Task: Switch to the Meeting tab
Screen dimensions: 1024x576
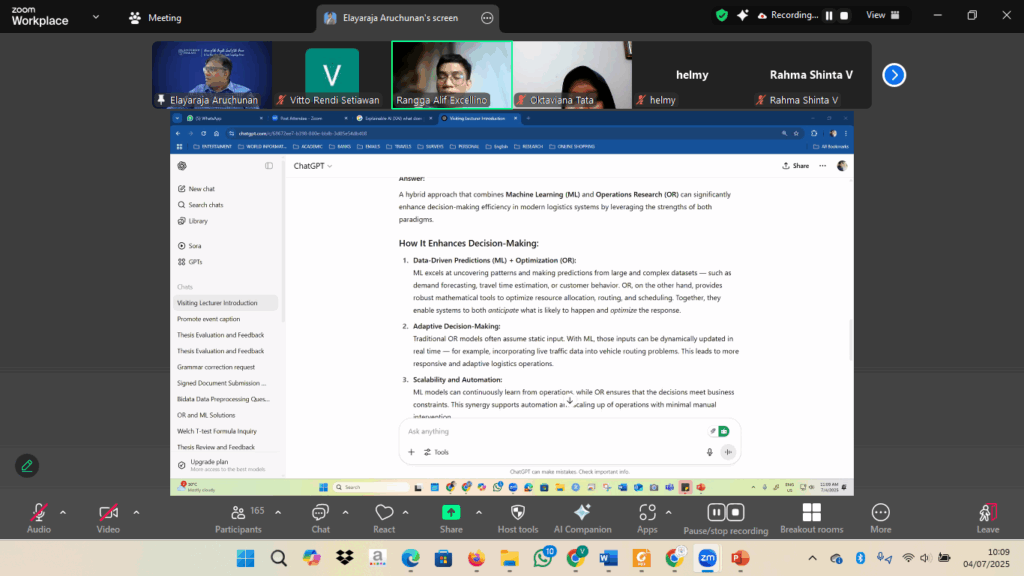Action: point(155,18)
